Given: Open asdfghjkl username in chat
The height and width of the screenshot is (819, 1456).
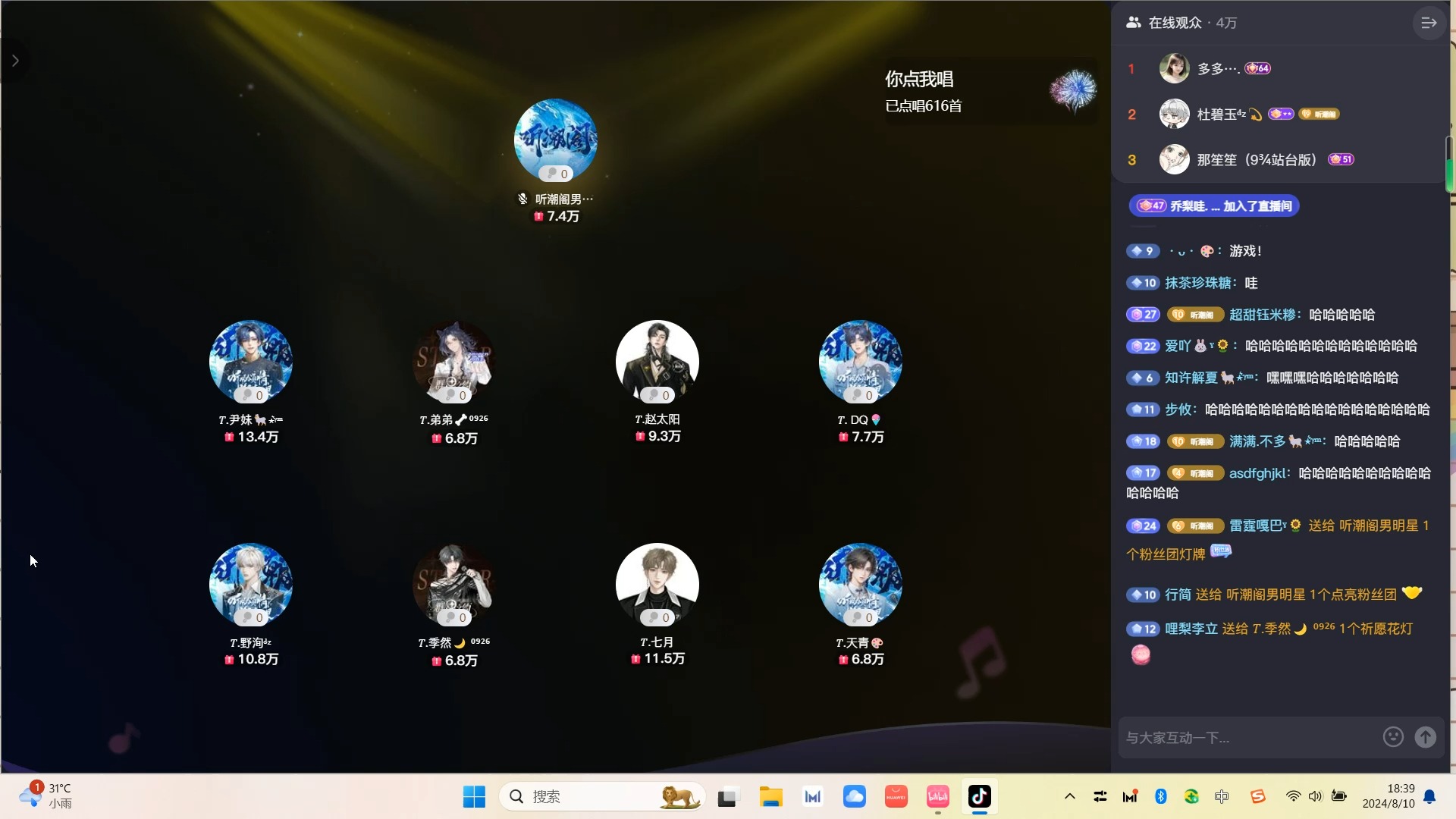Looking at the screenshot, I should click(x=1257, y=473).
